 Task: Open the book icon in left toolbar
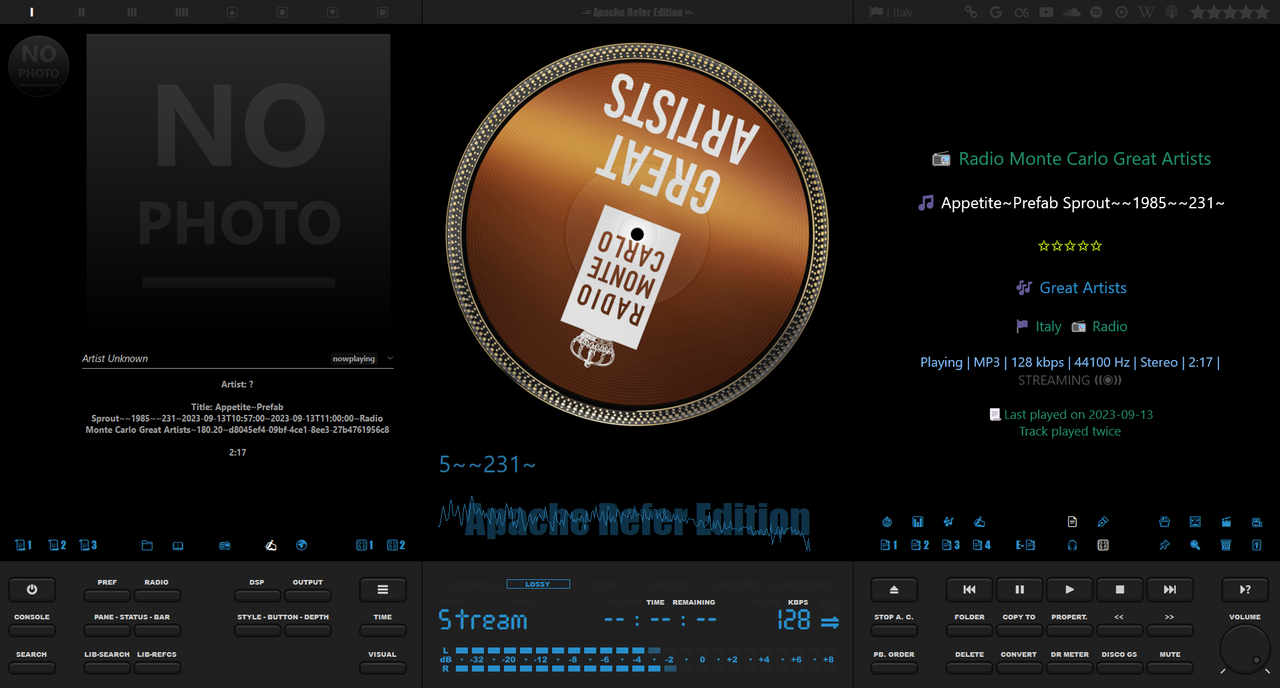(178, 545)
